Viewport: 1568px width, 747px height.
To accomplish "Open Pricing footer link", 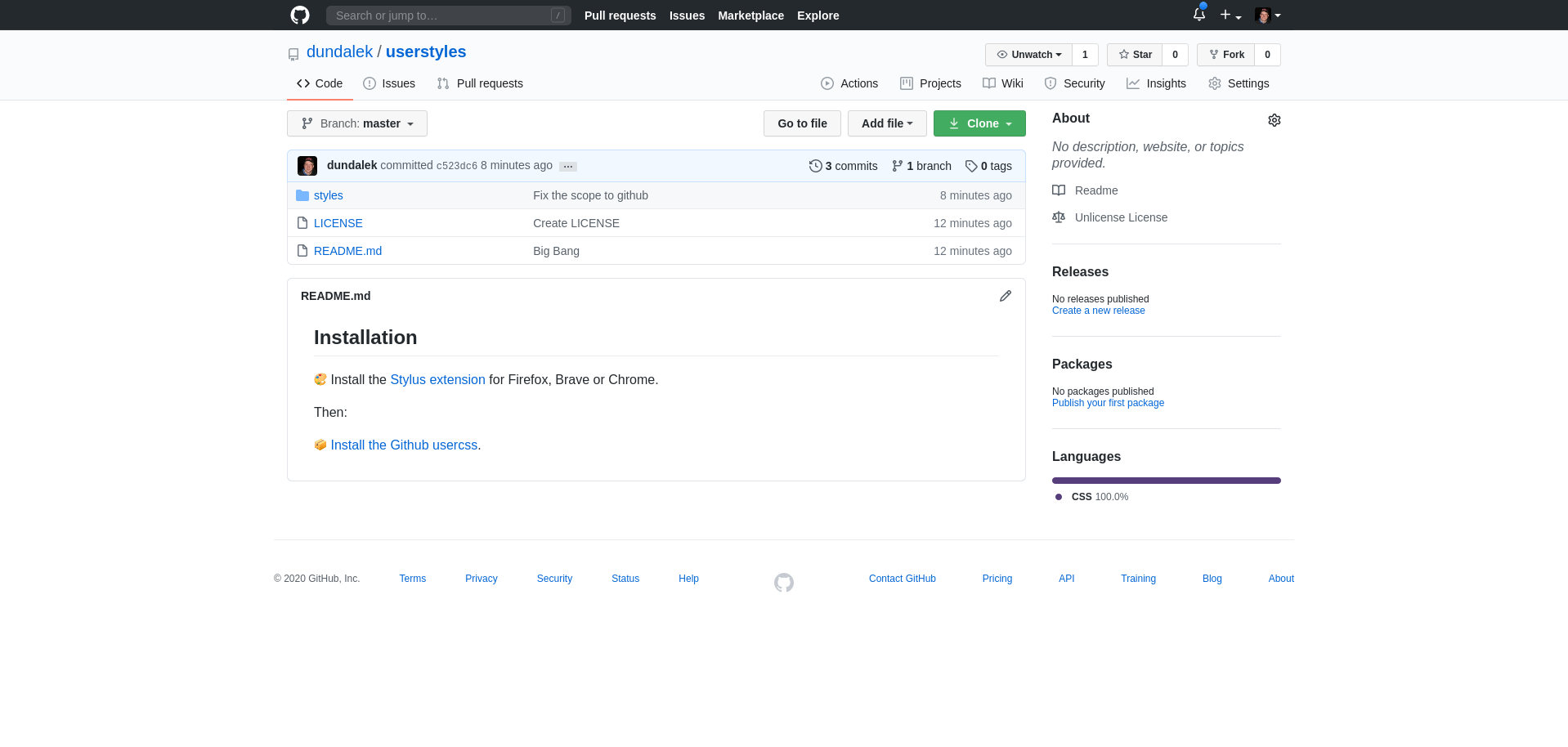I will pos(997,579).
